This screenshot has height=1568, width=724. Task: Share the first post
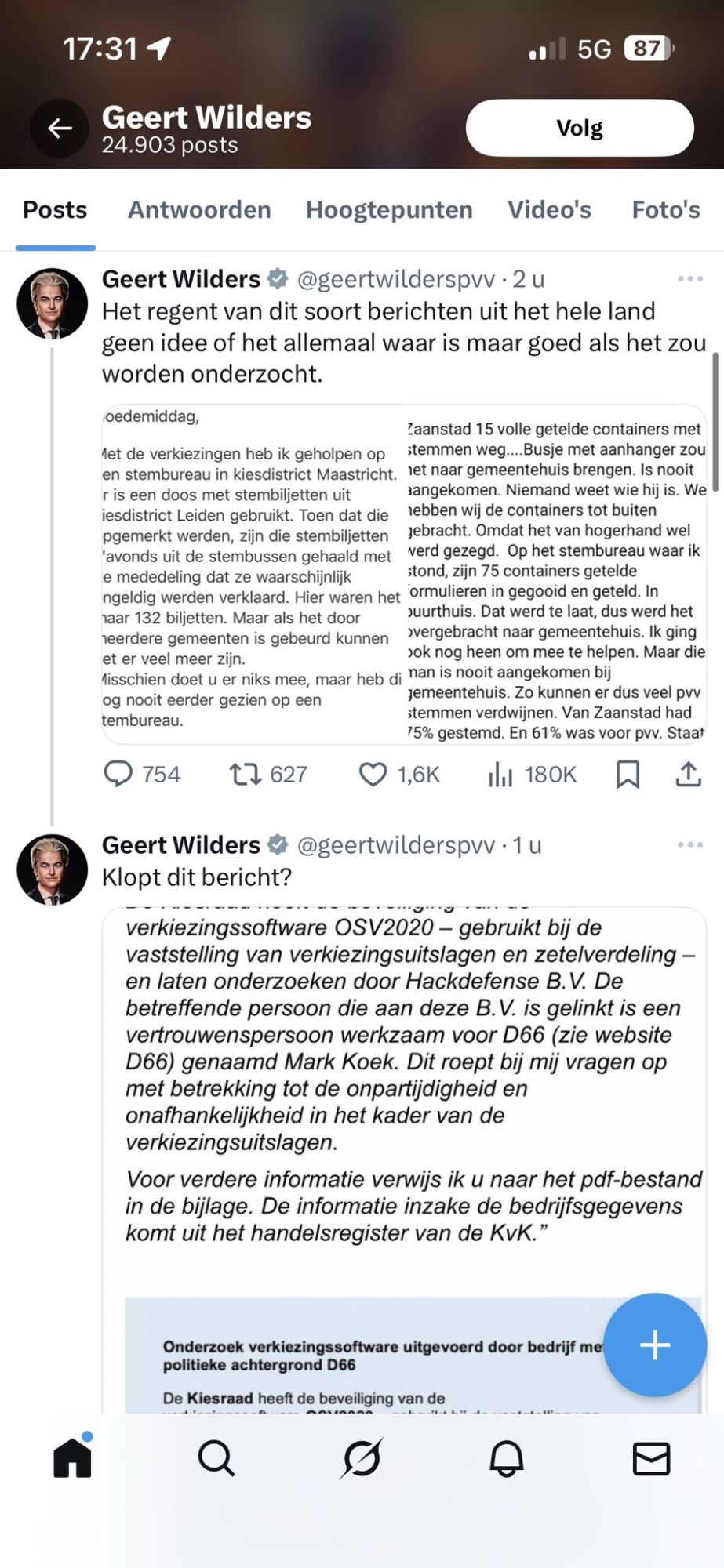coord(688,775)
